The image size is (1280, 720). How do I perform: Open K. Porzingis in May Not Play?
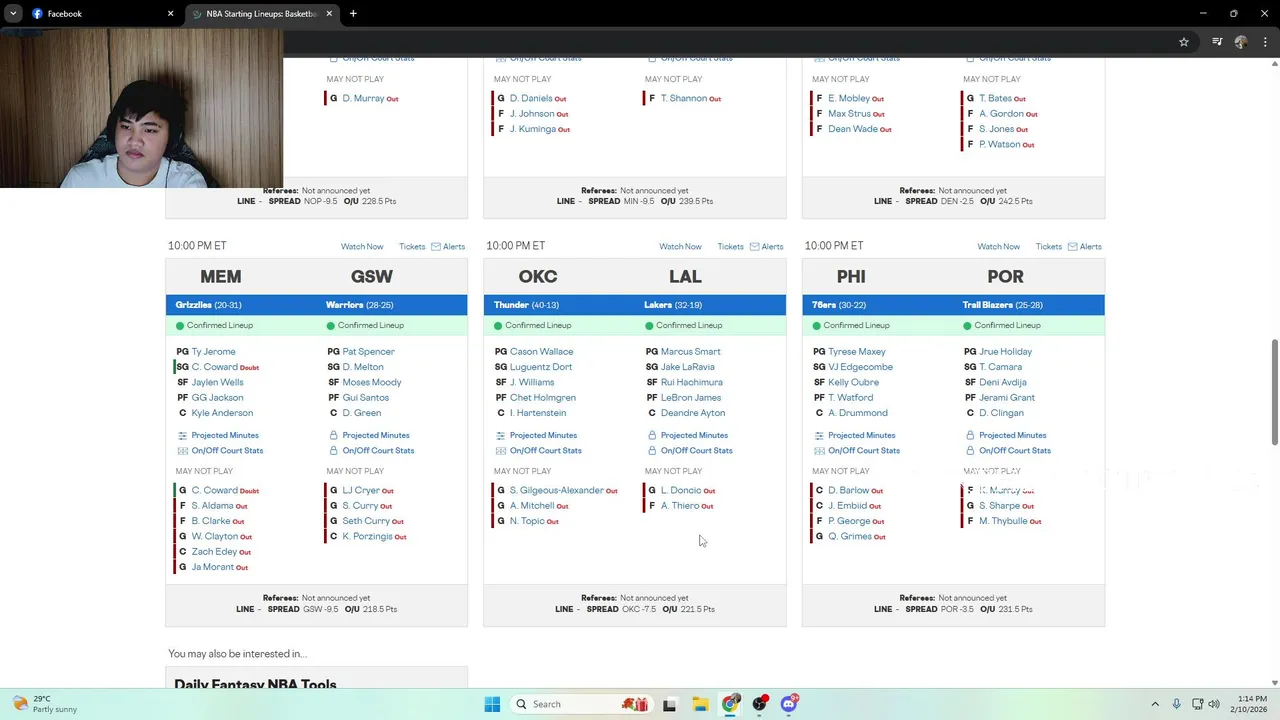pyautogui.click(x=367, y=537)
